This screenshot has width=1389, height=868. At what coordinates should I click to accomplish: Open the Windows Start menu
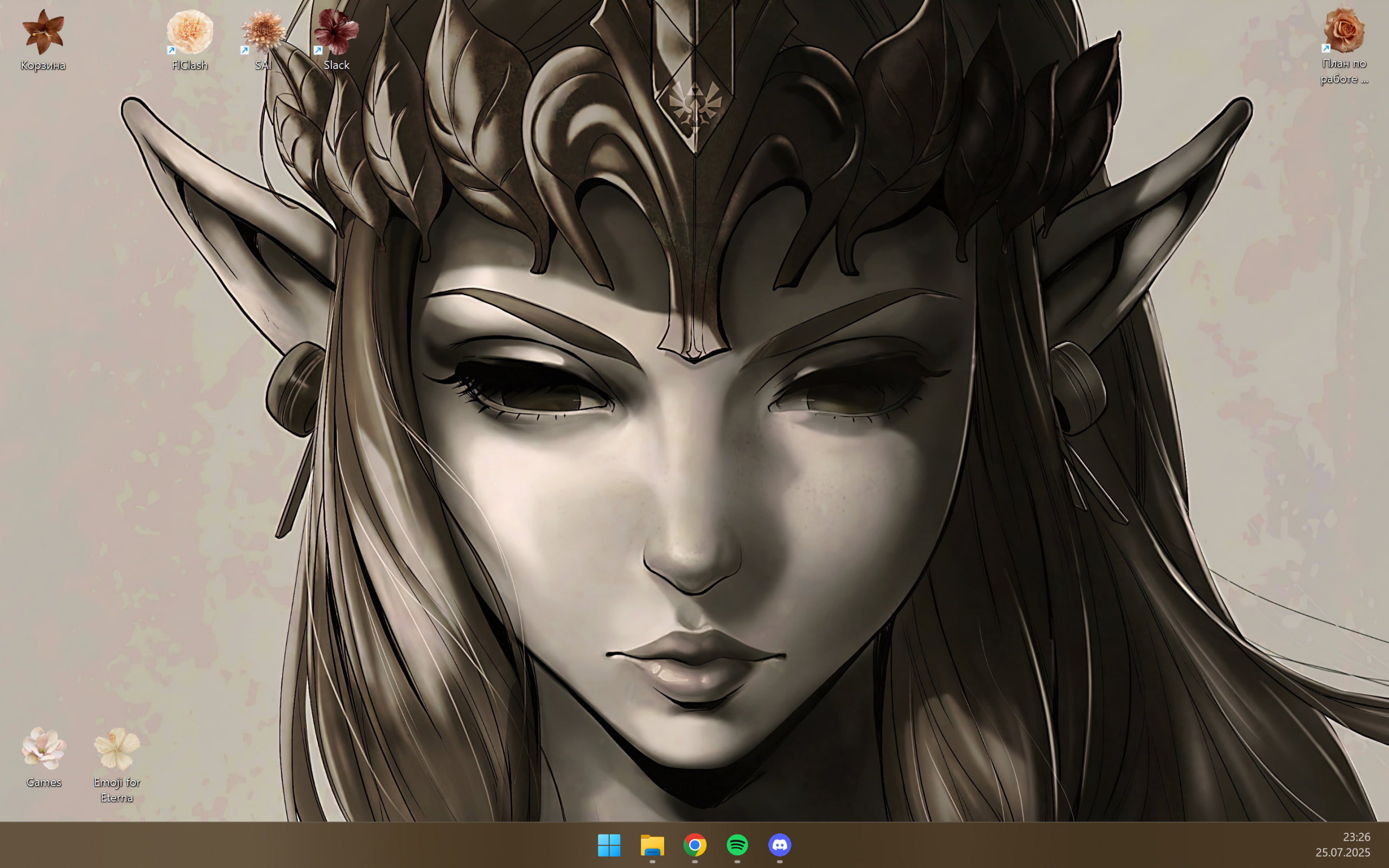tap(609, 845)
